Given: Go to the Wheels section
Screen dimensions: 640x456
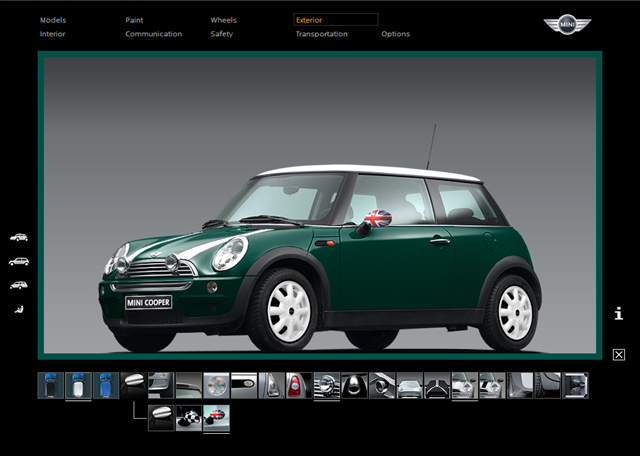Looking at the screenshot, I should tap(223, 20).
